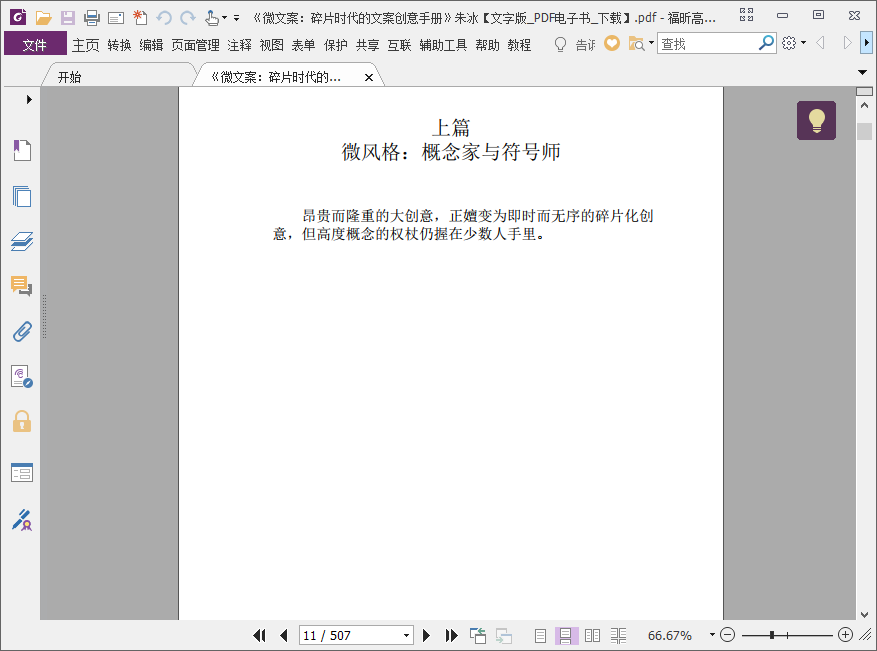Click the vertical scrollbar thumb
This screenshot has width=877, height=651.
pyautogui.click(x=864, y=131)
